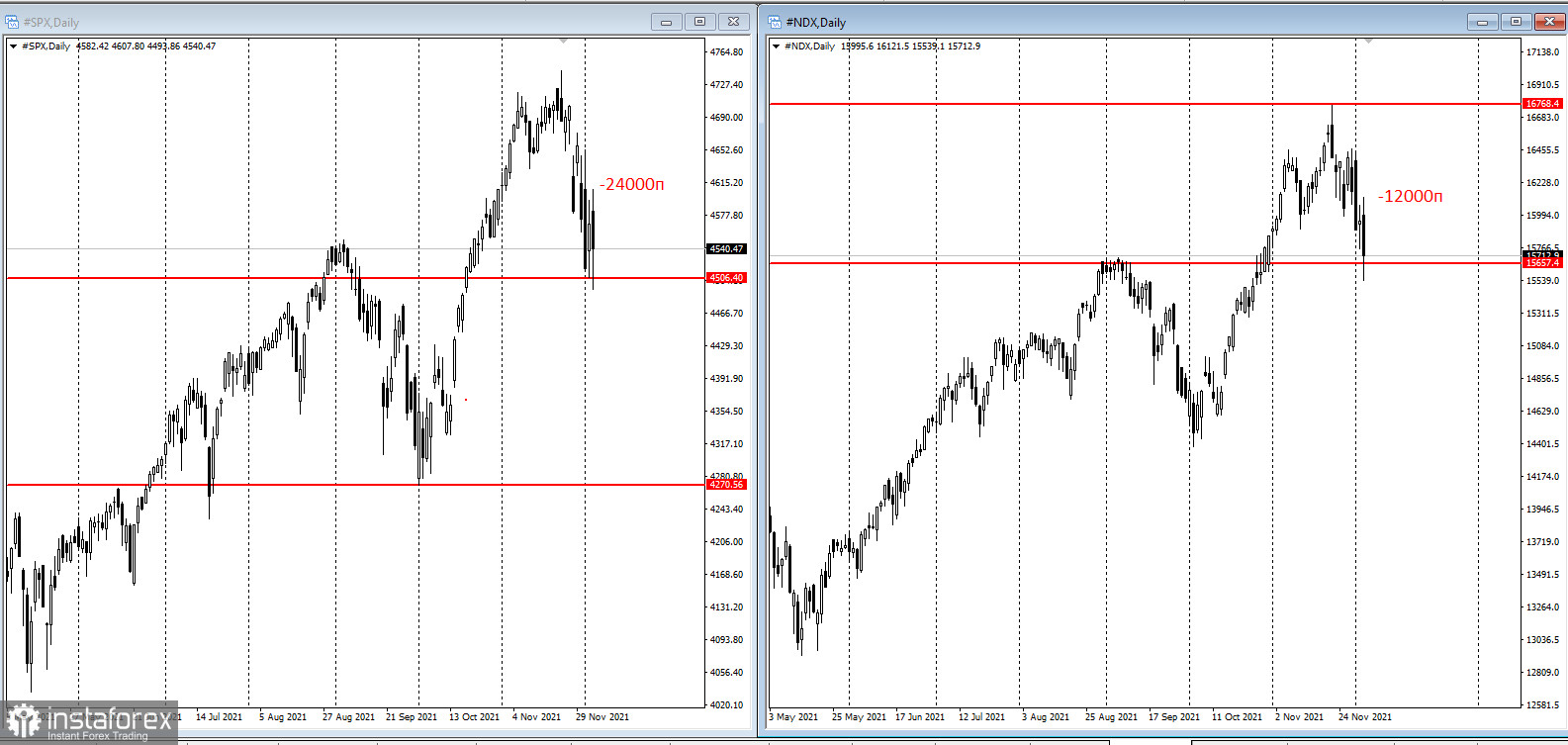
Task: Open the arrow menu beside #SPX,Daily label
Action: click(13, 47)
